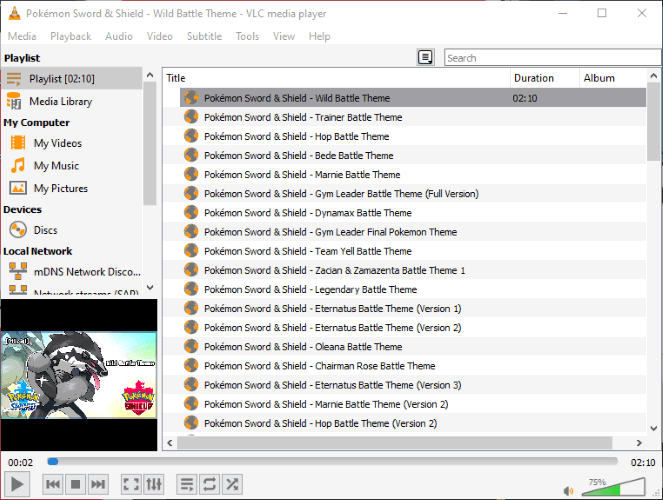Toggle the playlist view button
The height and width of the screenshot is (500, 663).
(x=186, y=484)
